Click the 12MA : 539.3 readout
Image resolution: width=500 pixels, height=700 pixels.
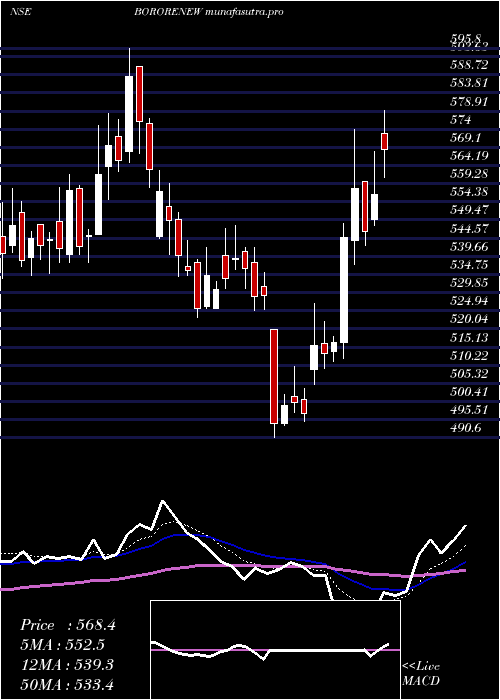pyautogui.click(x=67, y=665)
